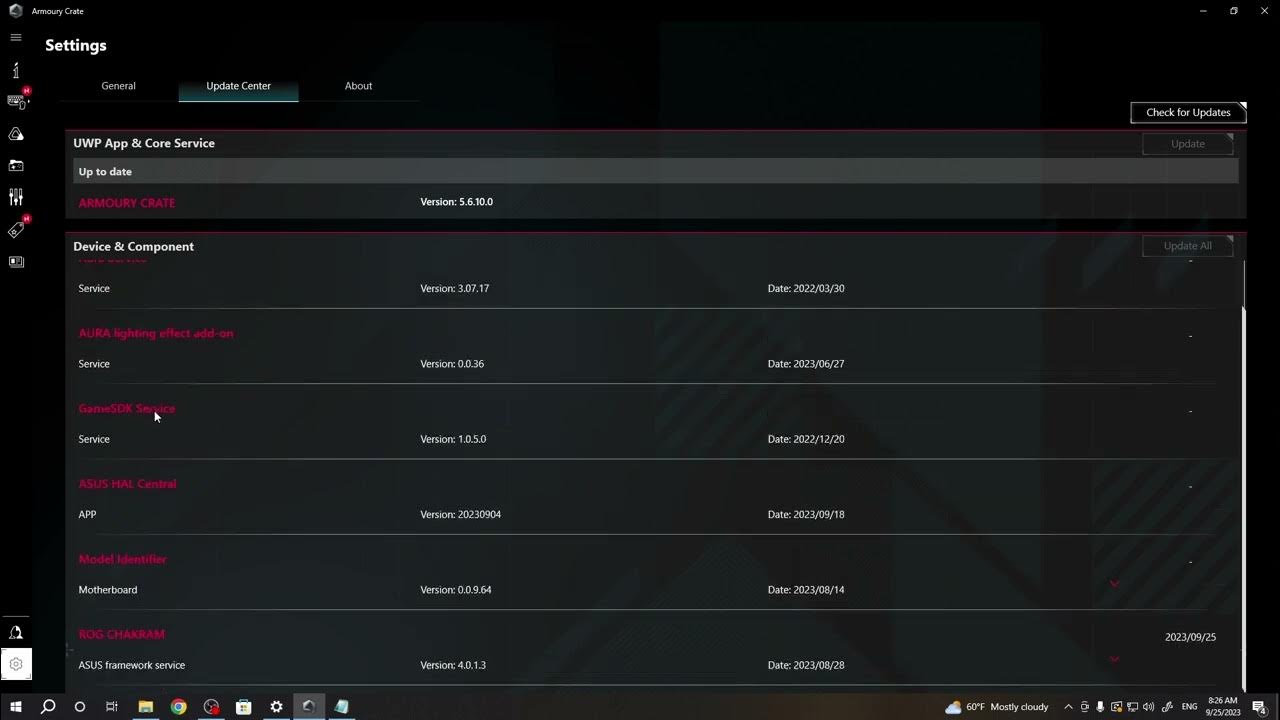Select the highlighted Settings gear icon
This screenshot has height=720, width=1280.
pyautogui.click(x=15, y=663)
